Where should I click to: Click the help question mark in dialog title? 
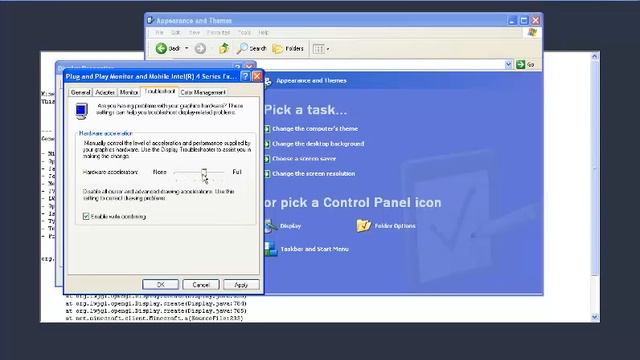(x=245, y=76)
